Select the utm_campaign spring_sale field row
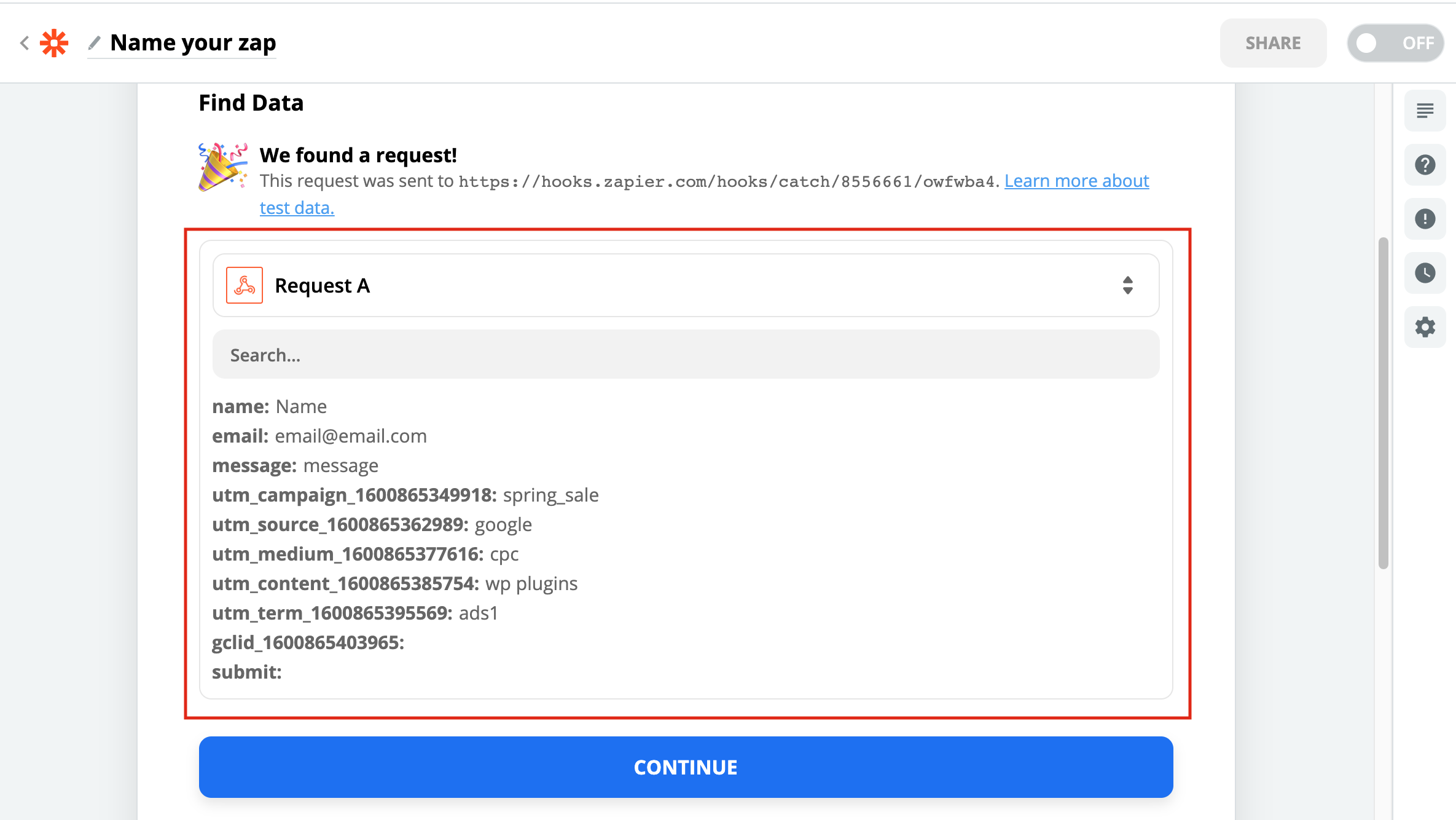1456x820 pixels. point(405,495)
